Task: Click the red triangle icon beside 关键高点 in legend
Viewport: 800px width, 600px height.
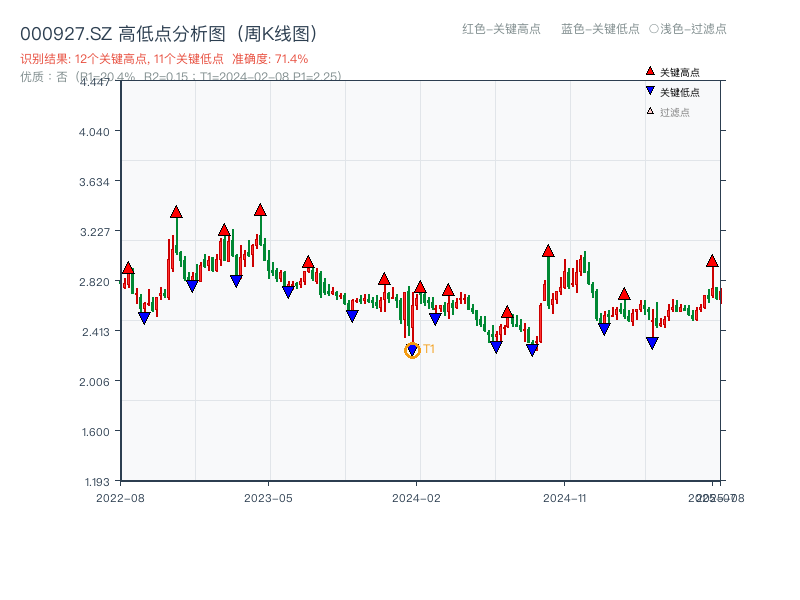Action: click(650, 72)
